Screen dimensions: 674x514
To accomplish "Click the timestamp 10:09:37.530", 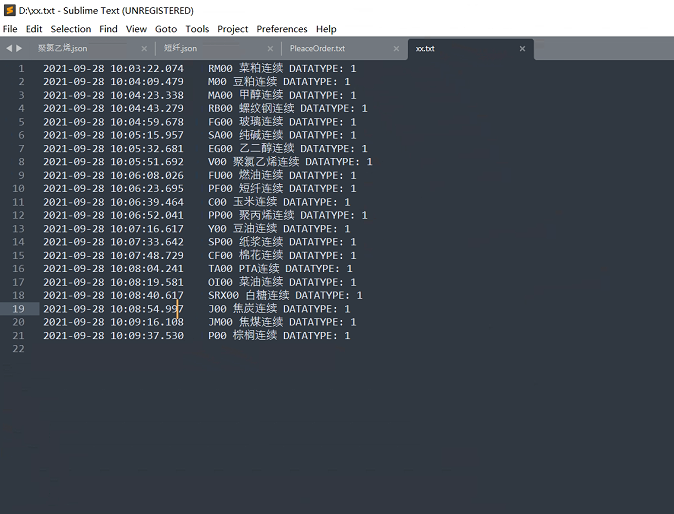I will pos(147,335).
